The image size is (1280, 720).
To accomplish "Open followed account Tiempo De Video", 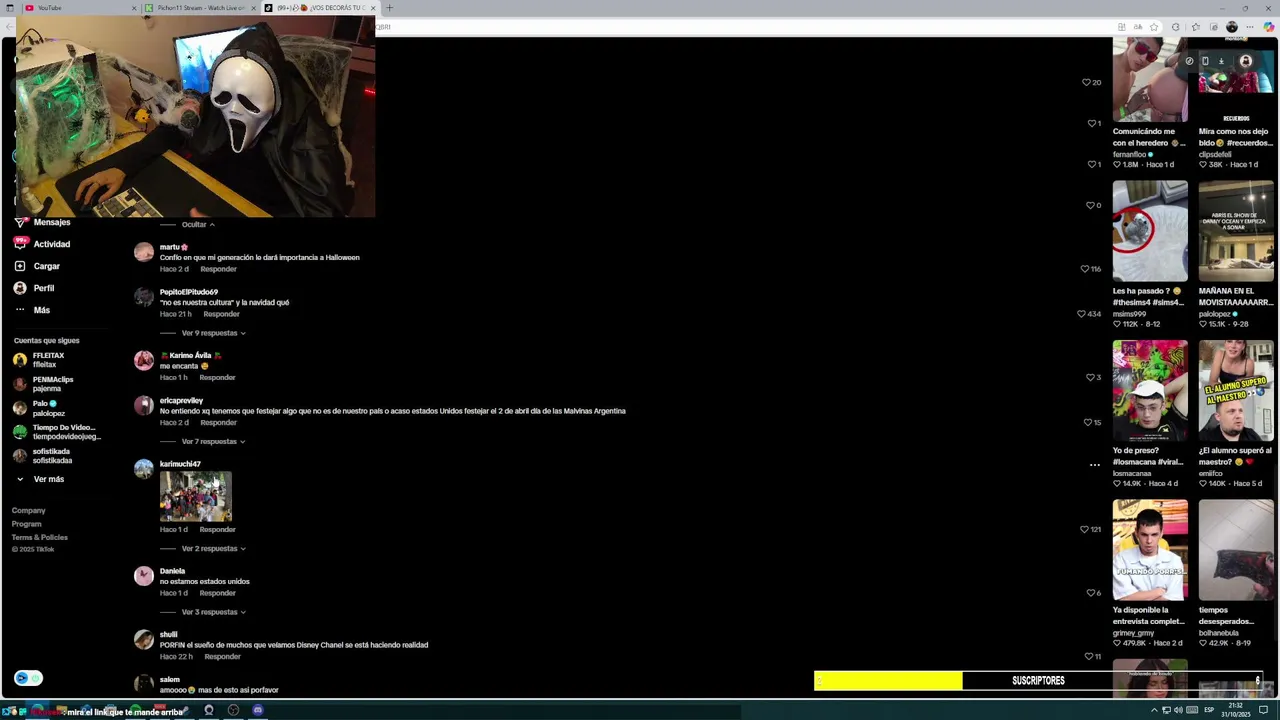I will 56,432.
